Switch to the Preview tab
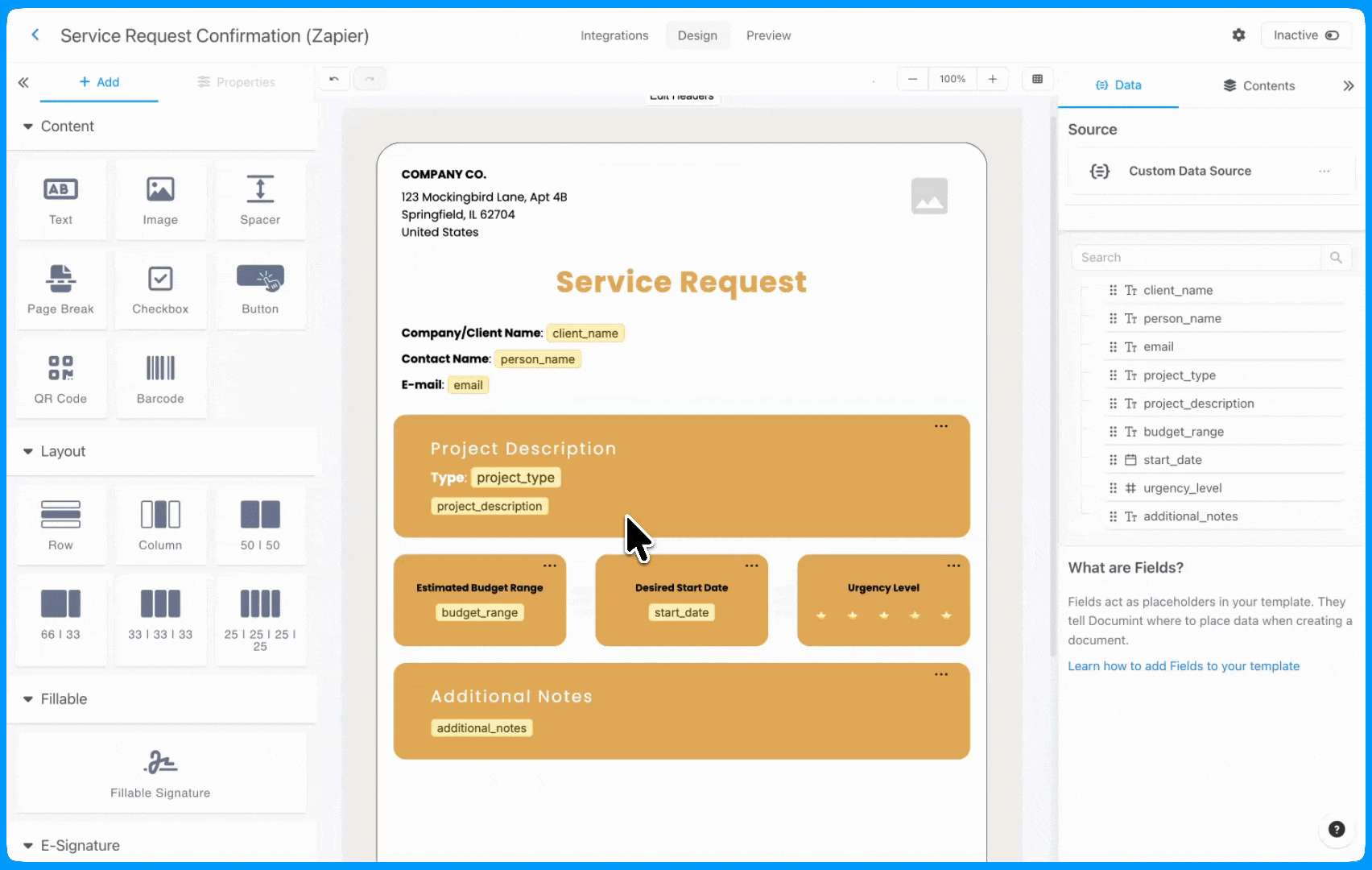The image size is (1372, 870). click(x=768, y=35)
